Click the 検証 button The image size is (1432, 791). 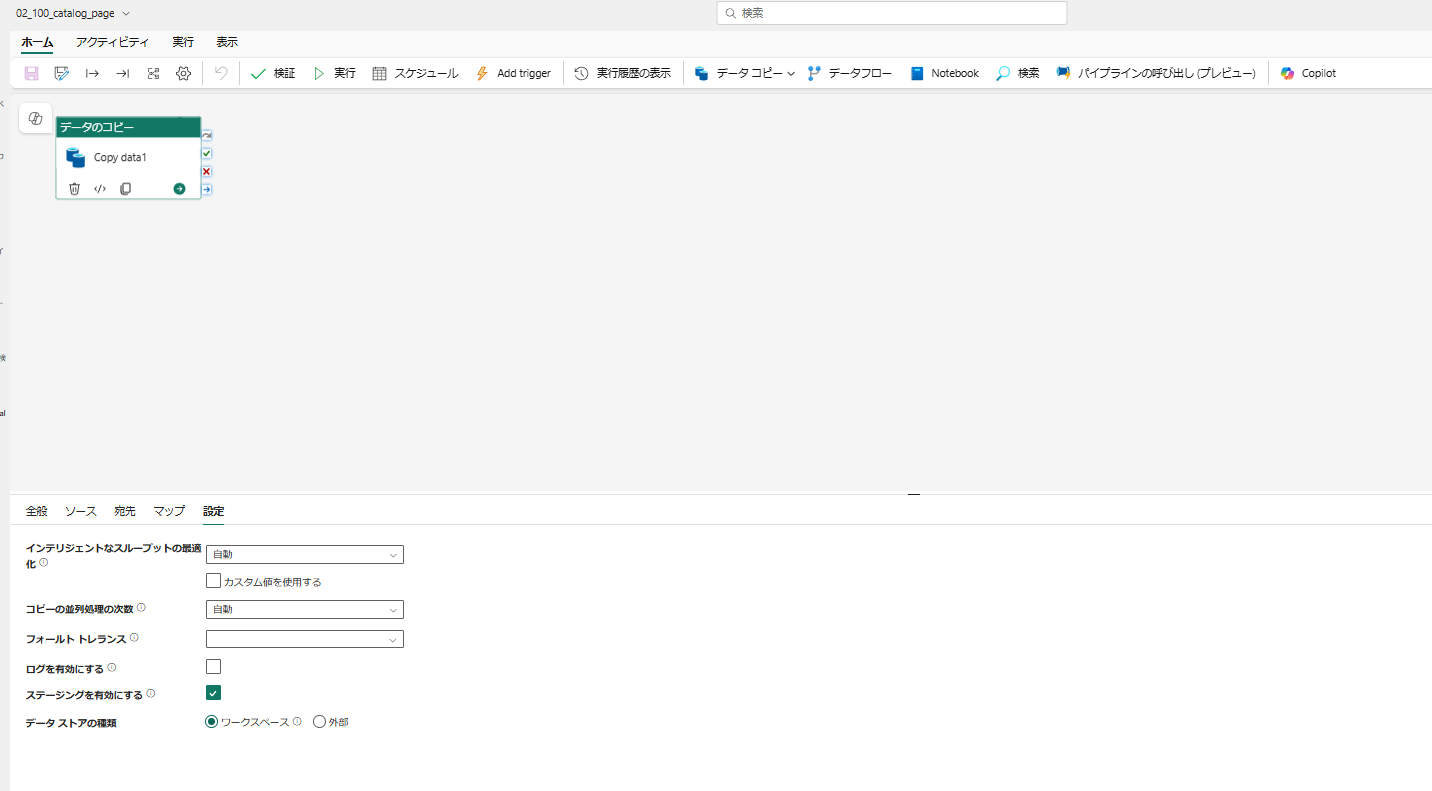(x=273, y=73)
